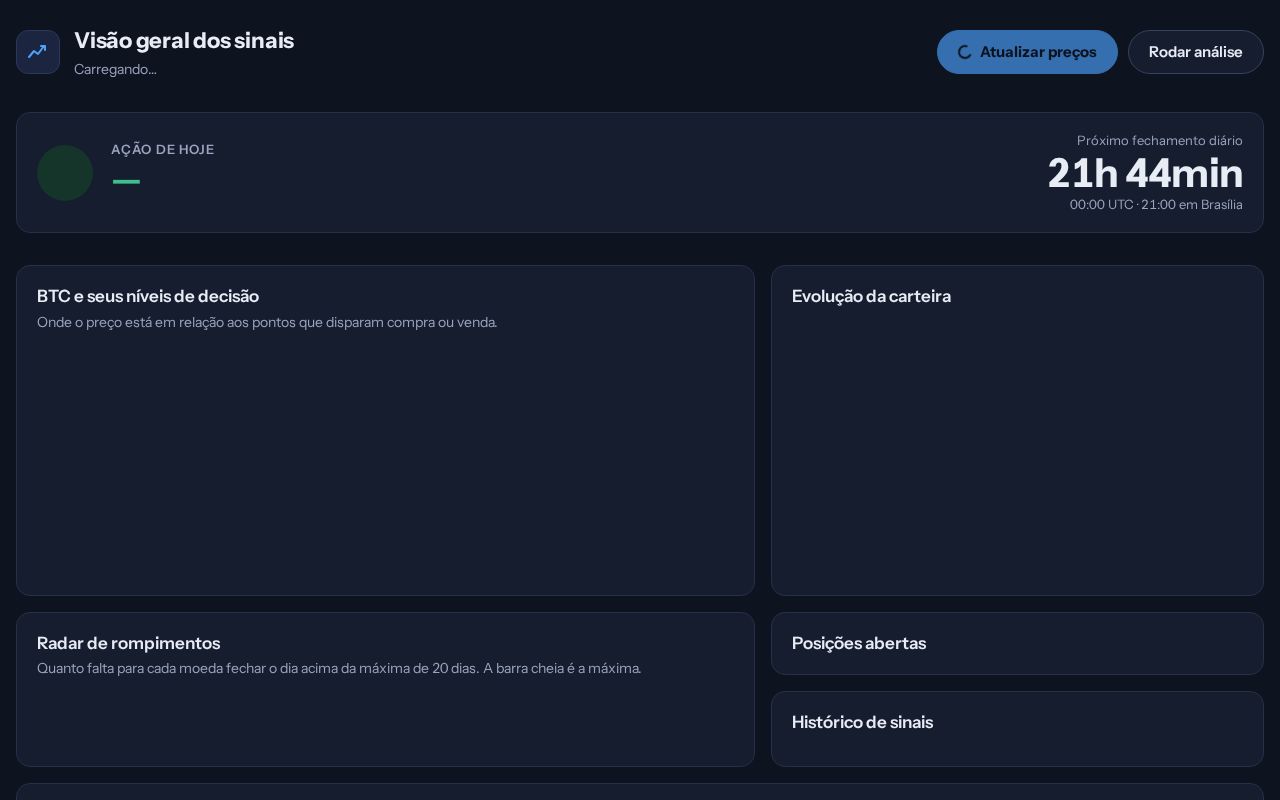Click the green dash placeholder under Ação de hoje
The height and width of the screenshot is (800, 1280).
tap(126, 182)
